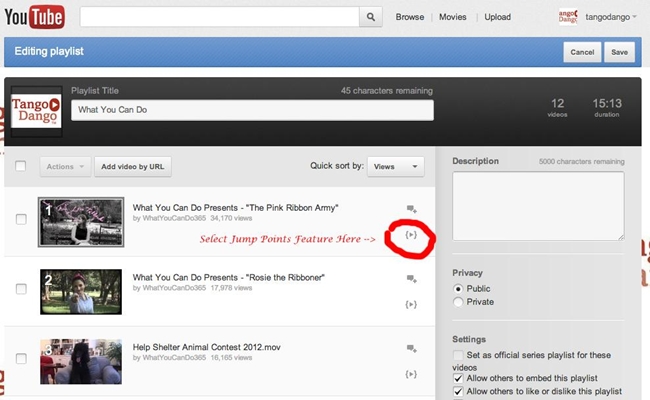Image resolution: width=650 pixels, height=400 pixels.
Task: Go to the Movies section
Action: click(453, 17)
